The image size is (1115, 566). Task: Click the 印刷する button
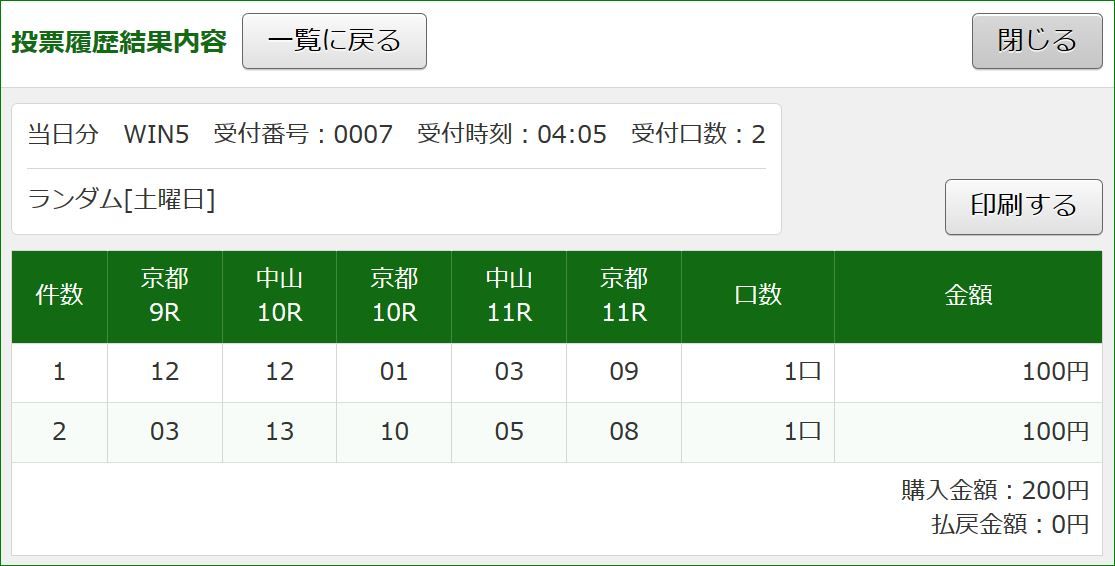coord(1023,206)
